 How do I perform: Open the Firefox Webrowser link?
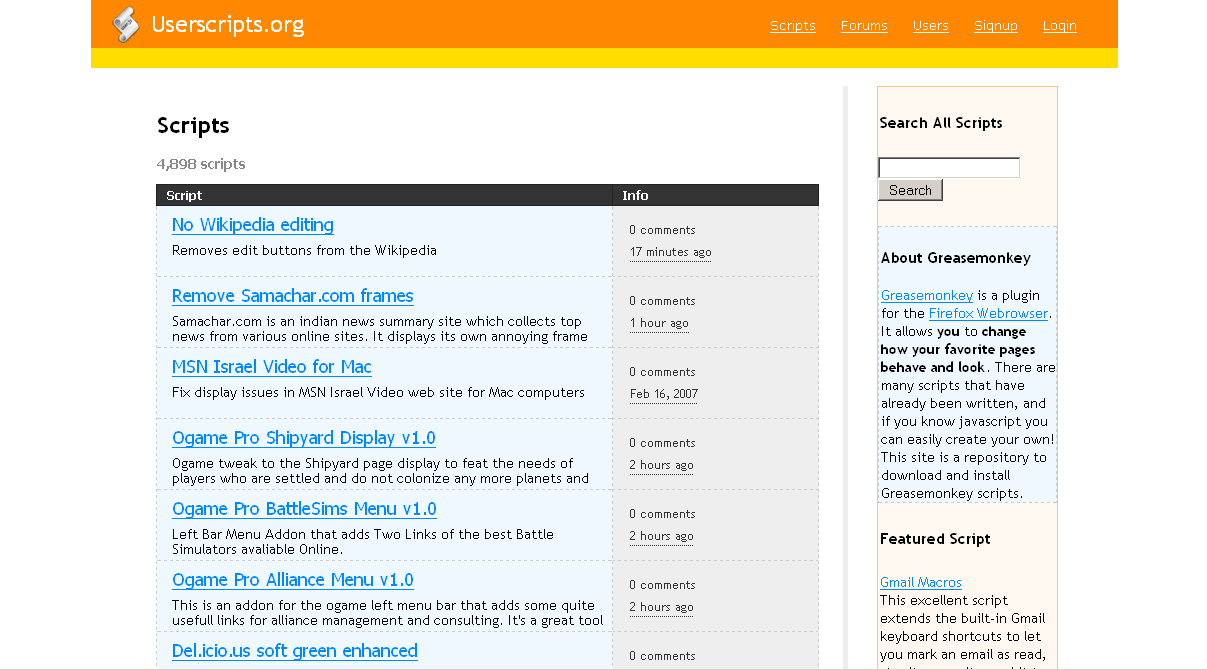(988, 313)
